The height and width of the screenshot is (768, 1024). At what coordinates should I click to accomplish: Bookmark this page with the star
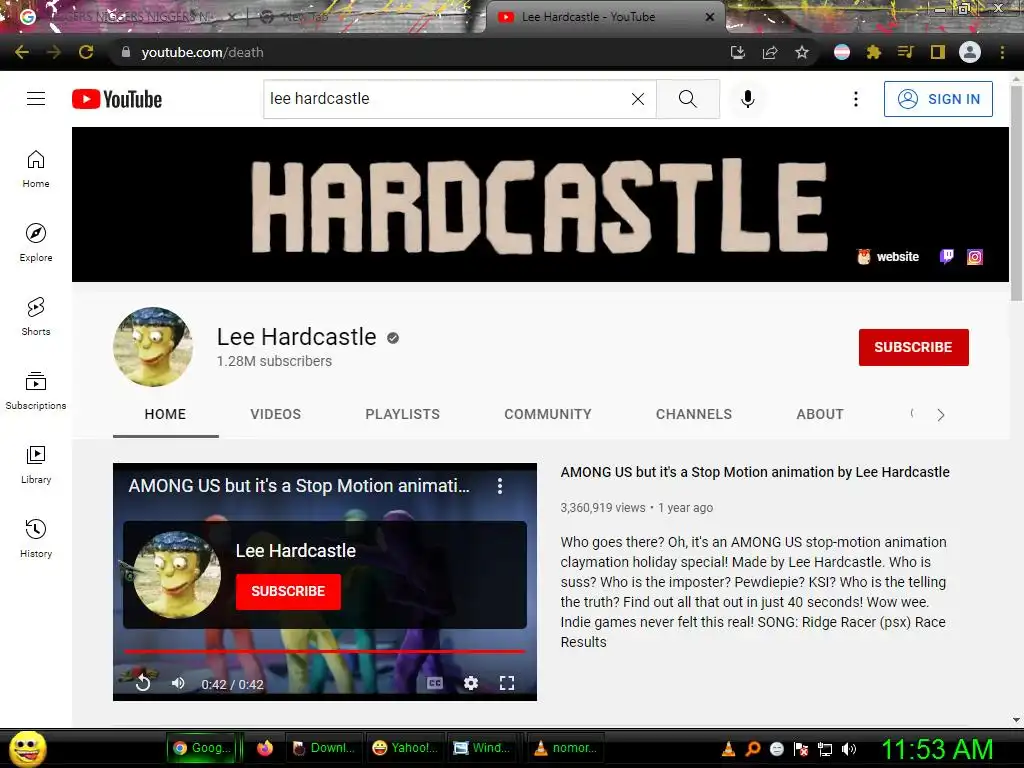[802, 52]
